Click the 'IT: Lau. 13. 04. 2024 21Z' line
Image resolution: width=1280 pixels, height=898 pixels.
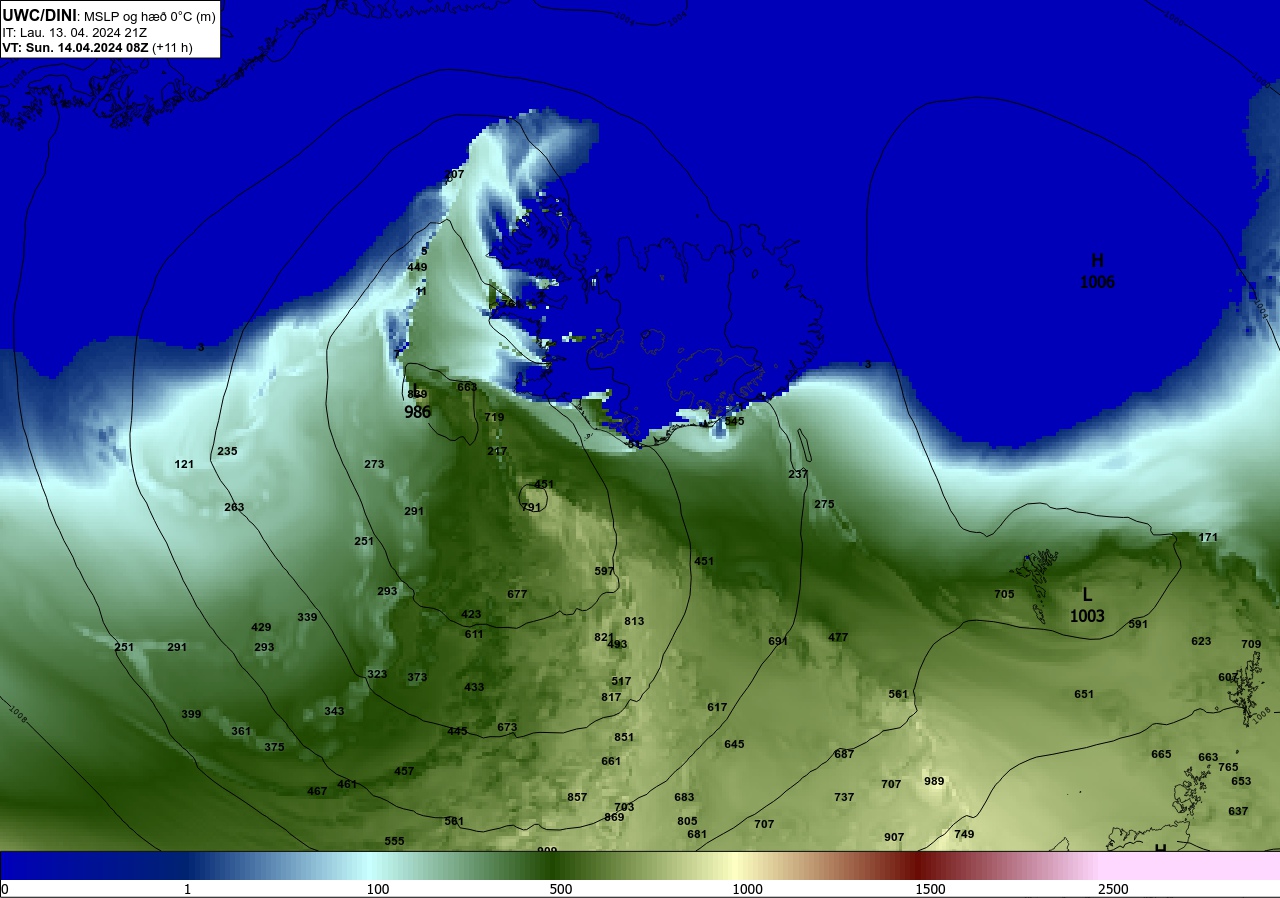75,32
